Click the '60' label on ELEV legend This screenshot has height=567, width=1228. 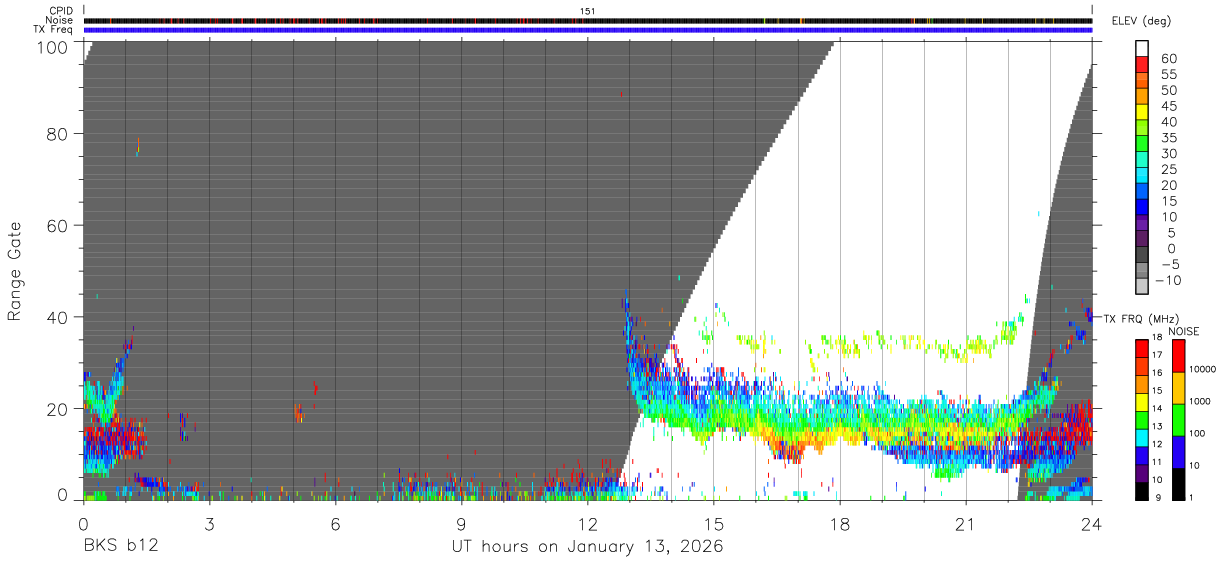tap(1168, 58)
